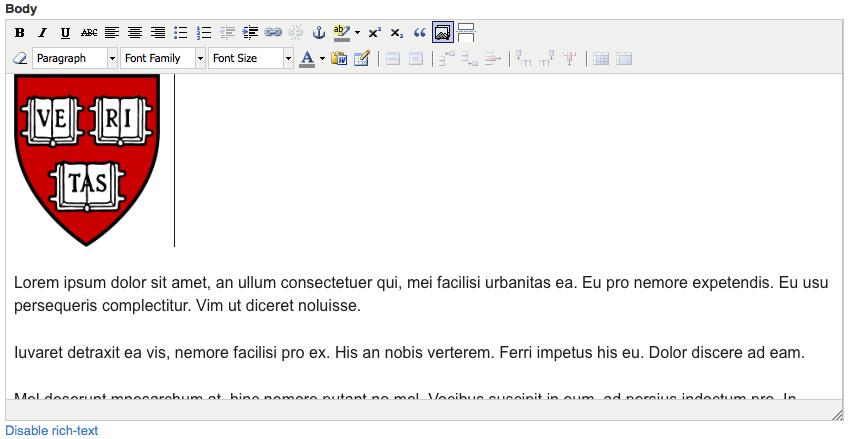Apply subscript formatting
Screen dimensions: 852x439
point(397,33)
